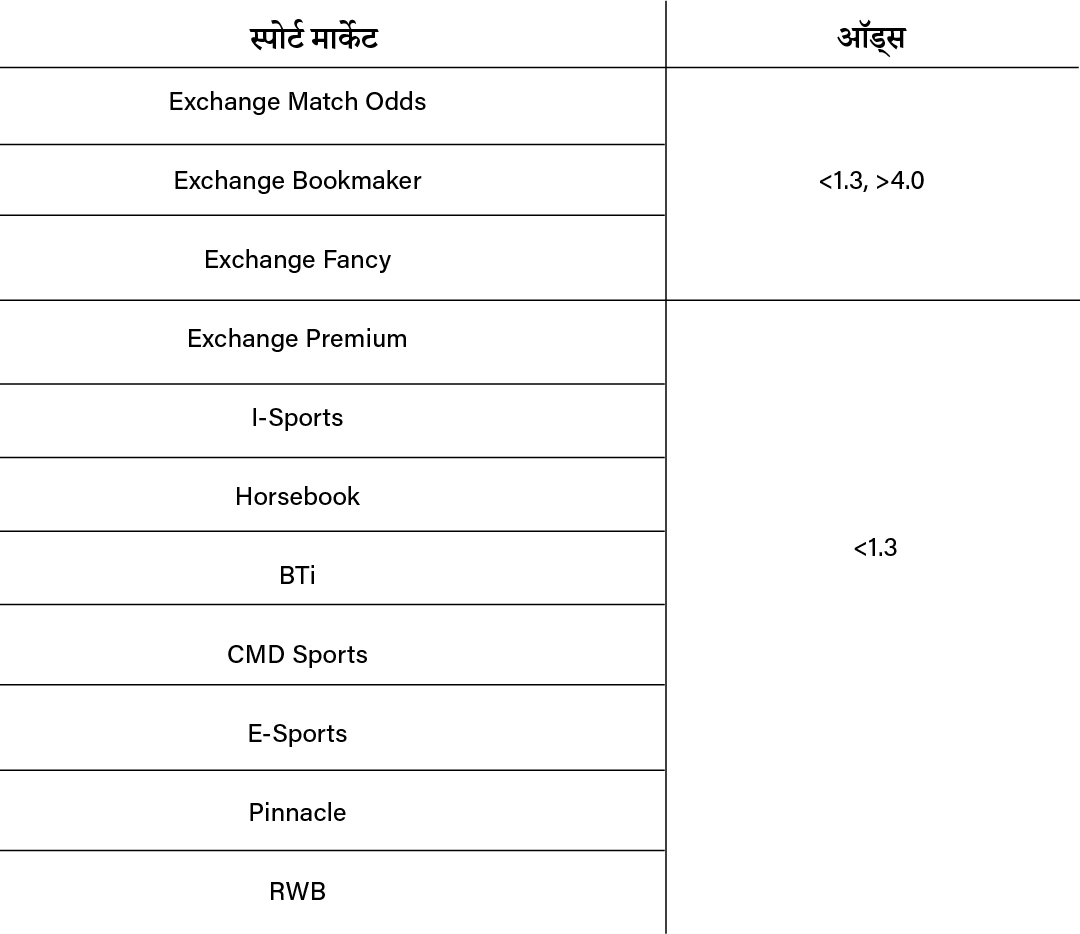Click the I-Sports table entry
1080x934 pixels.
[x=297, y=418]
